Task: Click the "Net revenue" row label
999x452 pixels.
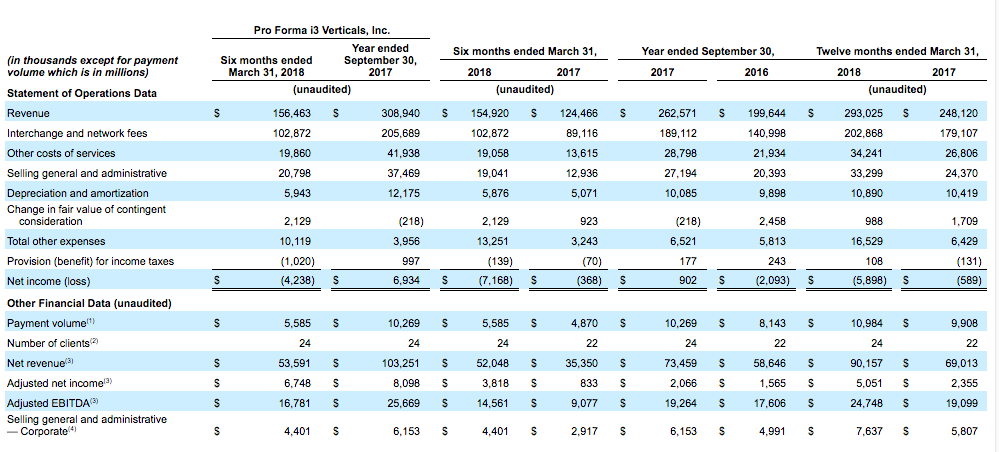Action: 40,363
